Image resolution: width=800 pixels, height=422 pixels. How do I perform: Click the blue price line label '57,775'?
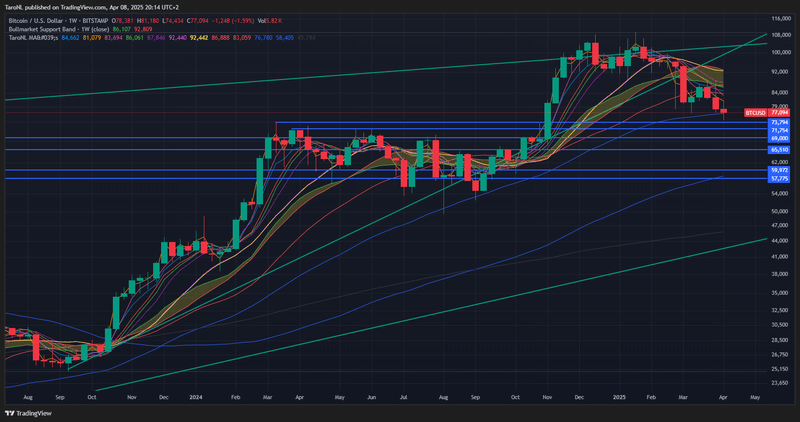[x=779, y=179]
